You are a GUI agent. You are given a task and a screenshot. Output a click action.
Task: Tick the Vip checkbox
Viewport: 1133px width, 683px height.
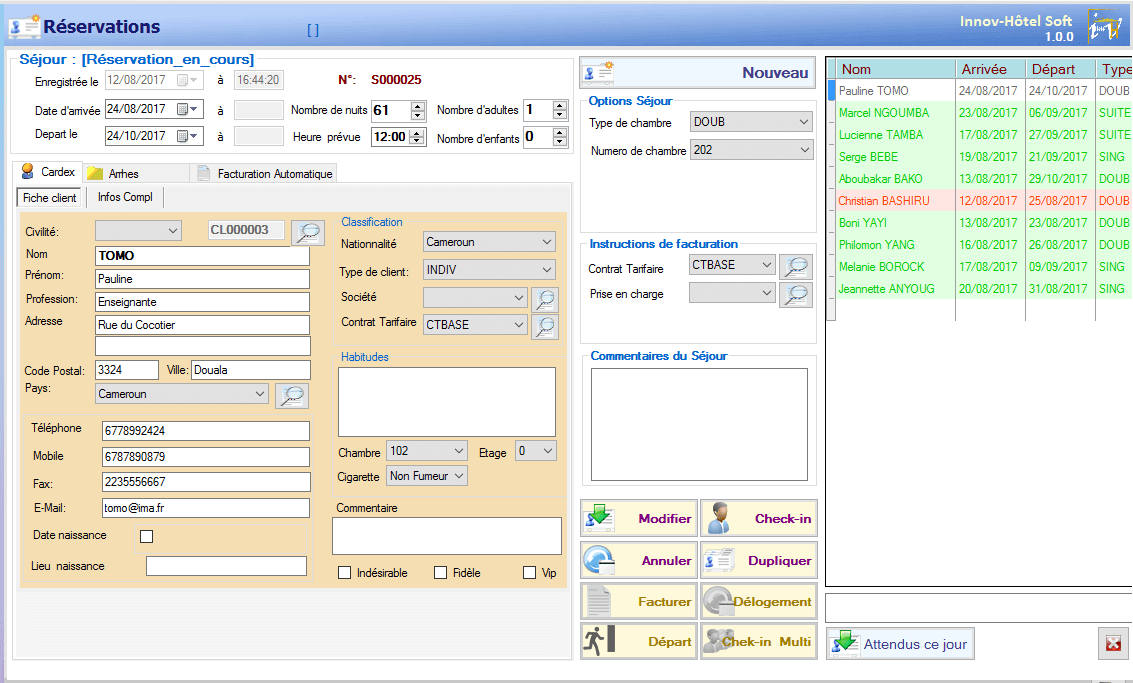pyautogui.click(x=530, y=573)
